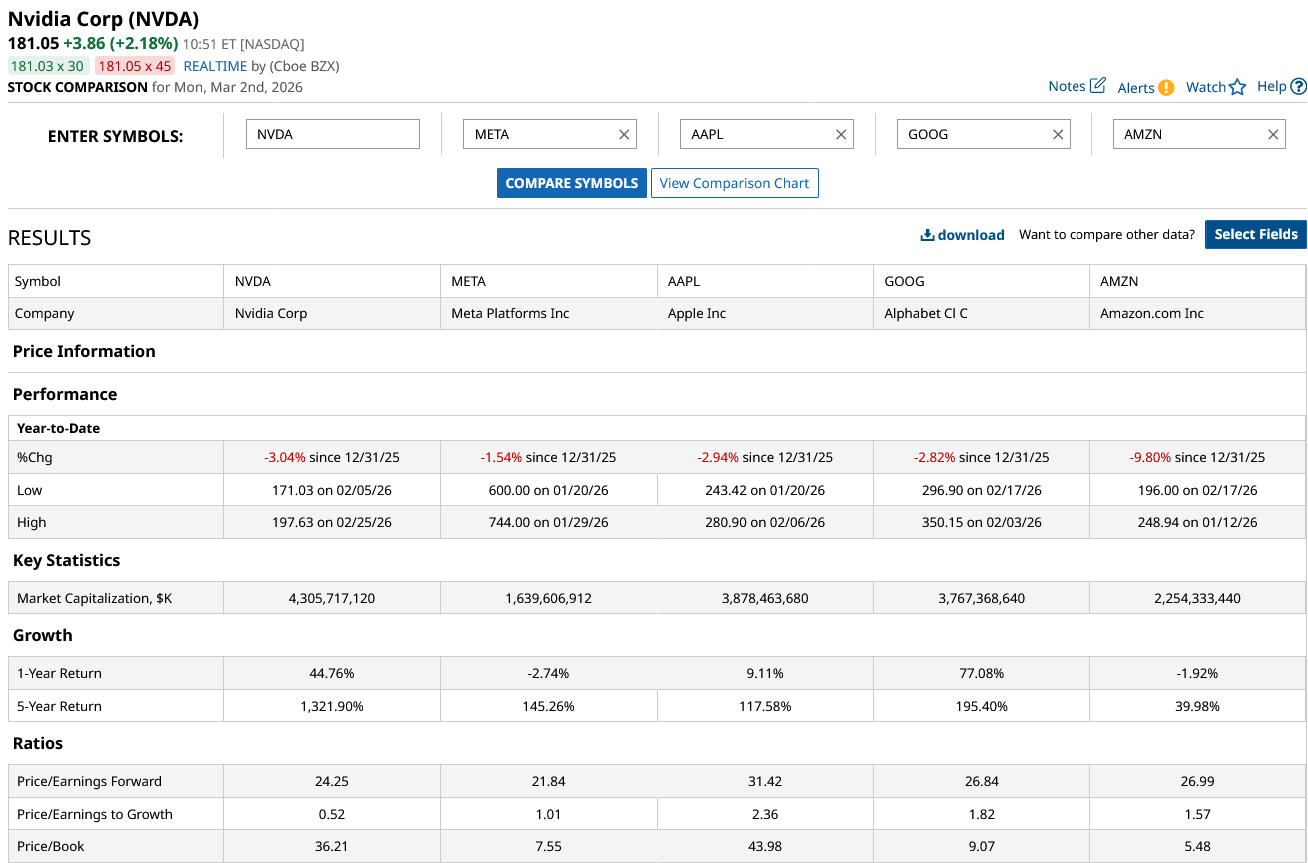Click the Watch star icon
Viewport: 1308px width, 863px height.
[x=1238, y=87]
